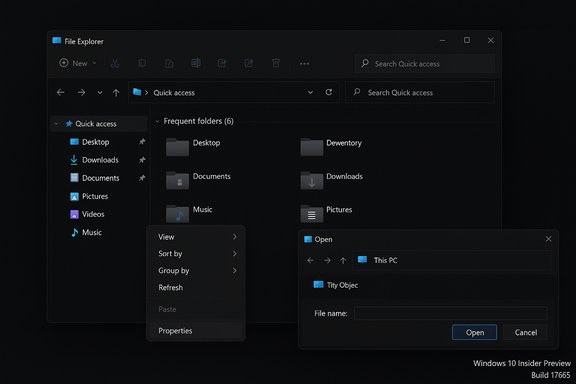This screenshot has height=384, width=576.
Task: Click the Dewentory folder icon
Action: pyautogui.click(x=312, y=147)
